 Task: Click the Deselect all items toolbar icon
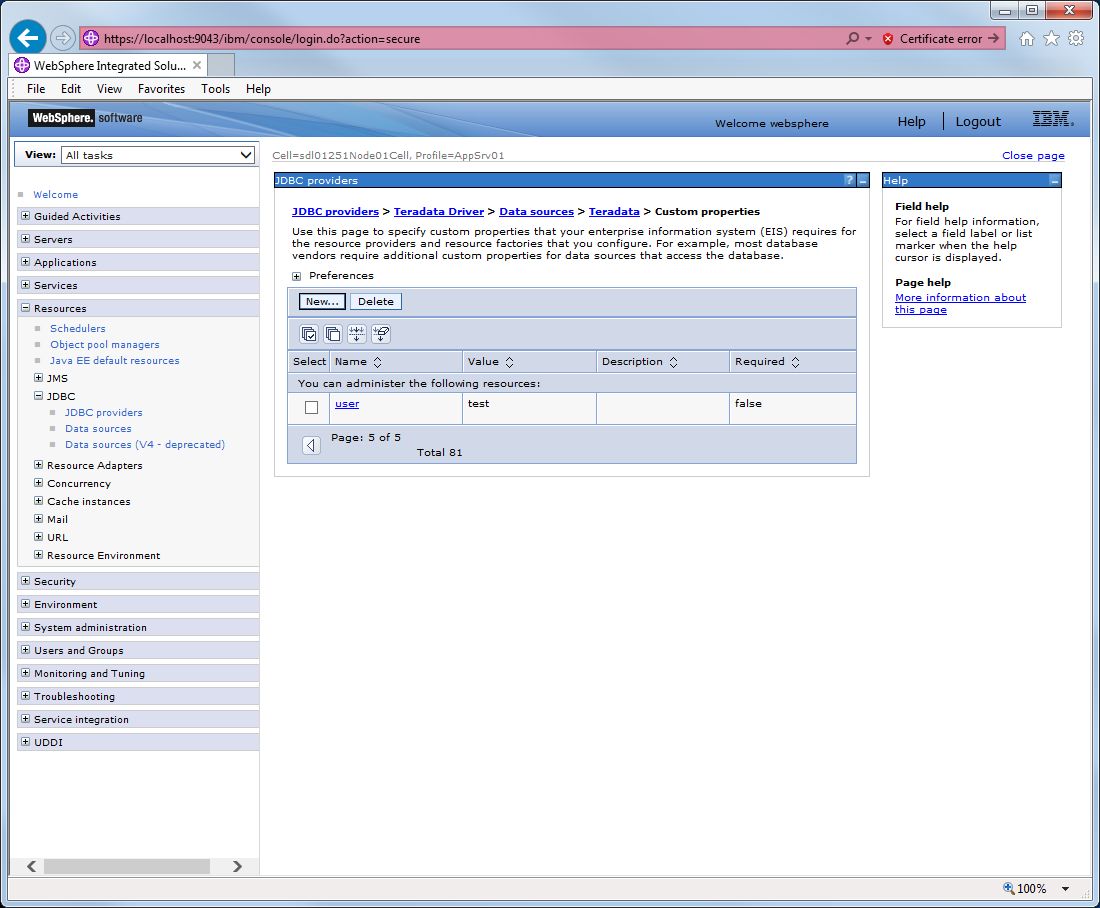(x=333, y=334)
